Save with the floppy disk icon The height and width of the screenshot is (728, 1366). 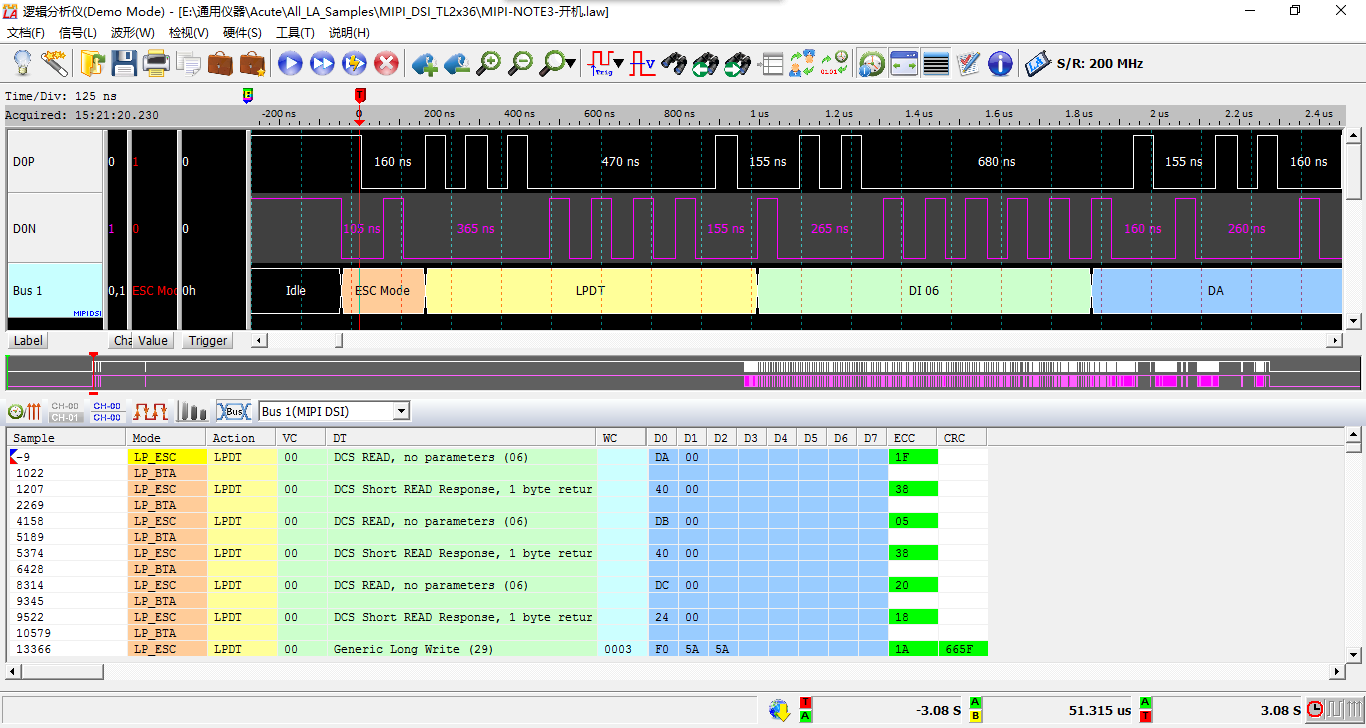(125, 64)
